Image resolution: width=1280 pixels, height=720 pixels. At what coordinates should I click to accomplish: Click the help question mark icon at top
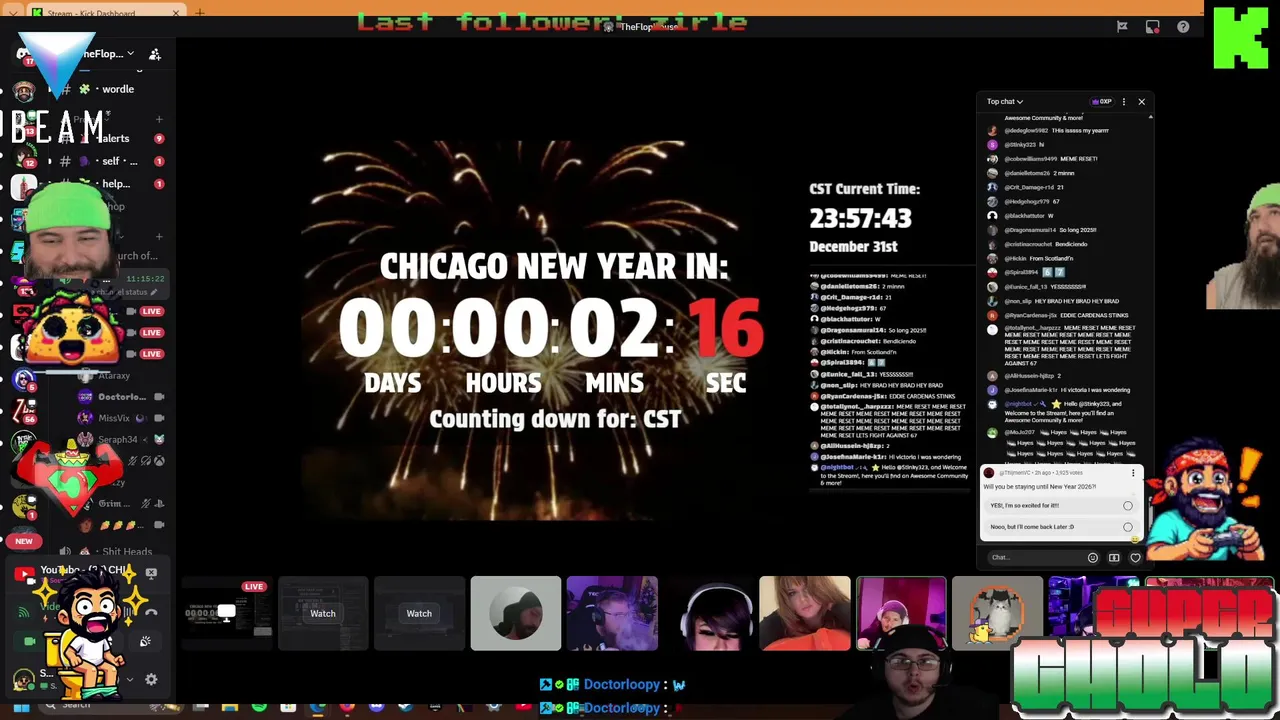coord(1183,27)
